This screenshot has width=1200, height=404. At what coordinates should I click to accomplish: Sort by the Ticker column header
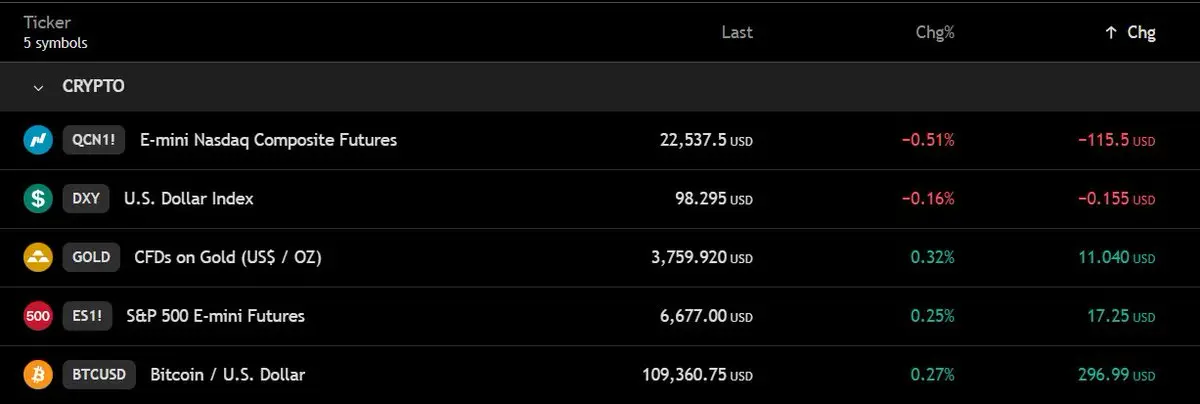[x=45, y=23]
